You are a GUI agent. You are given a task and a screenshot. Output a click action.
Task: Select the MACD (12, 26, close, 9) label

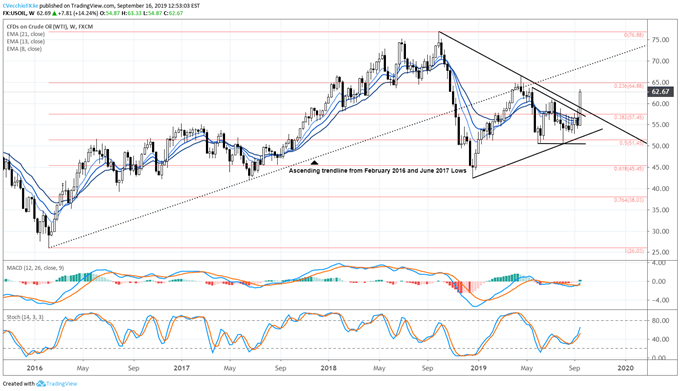pyautogui.click(x=35, y=268)
